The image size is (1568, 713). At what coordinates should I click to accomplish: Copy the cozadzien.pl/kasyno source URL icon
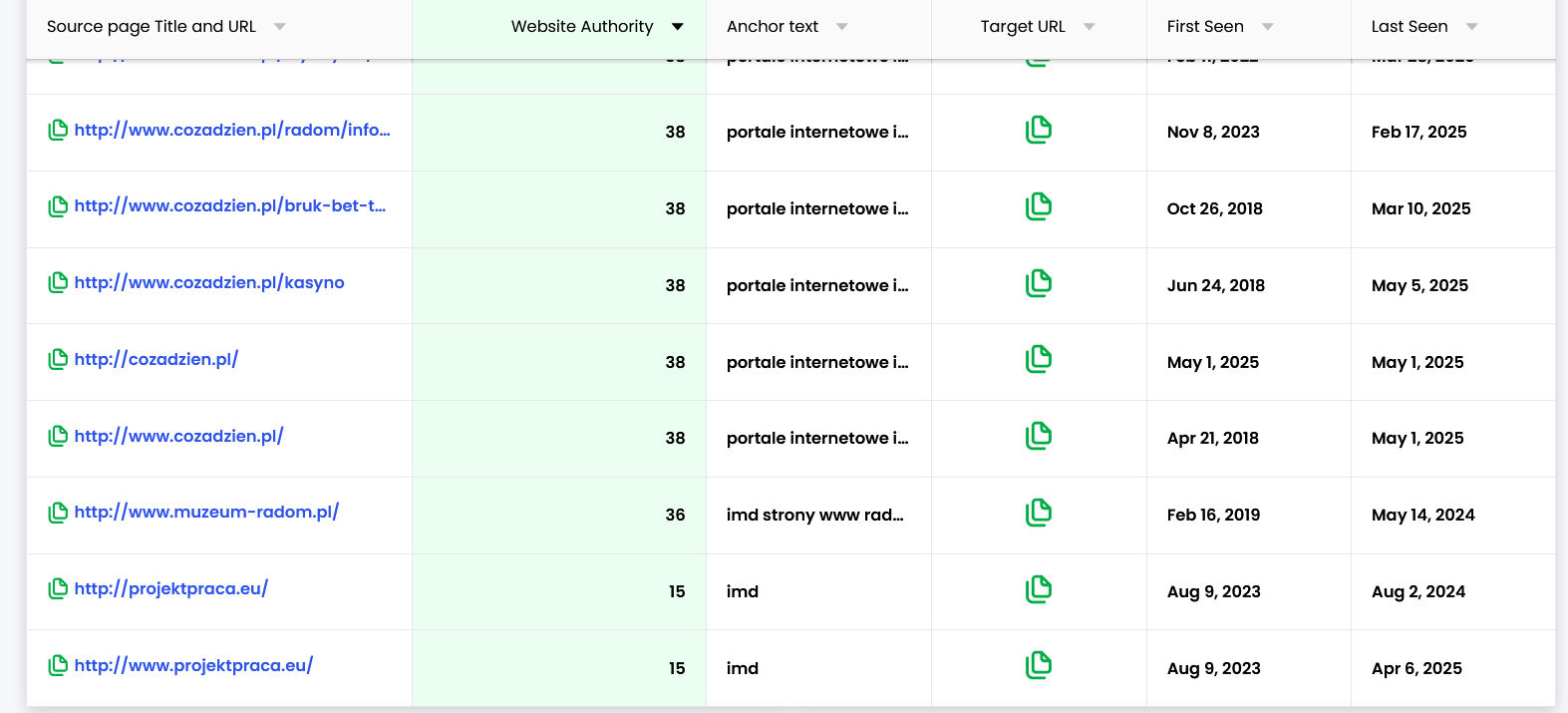click(58, 283)
